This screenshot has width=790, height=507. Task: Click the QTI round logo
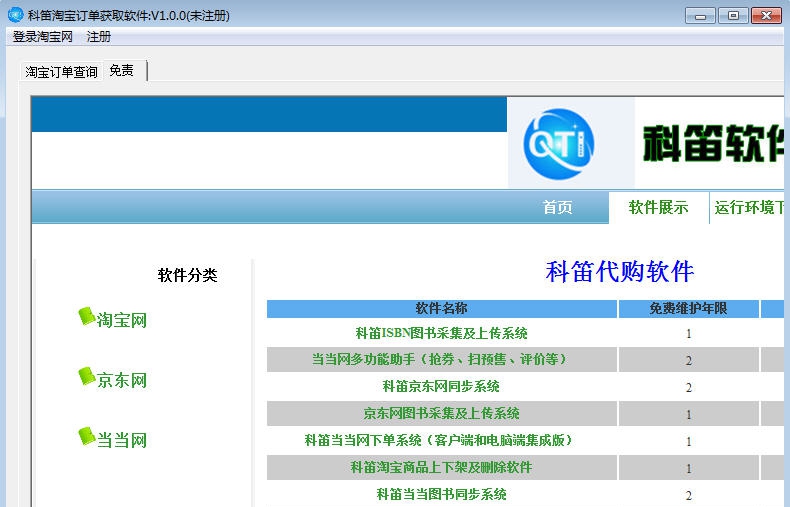click(559, 144)
